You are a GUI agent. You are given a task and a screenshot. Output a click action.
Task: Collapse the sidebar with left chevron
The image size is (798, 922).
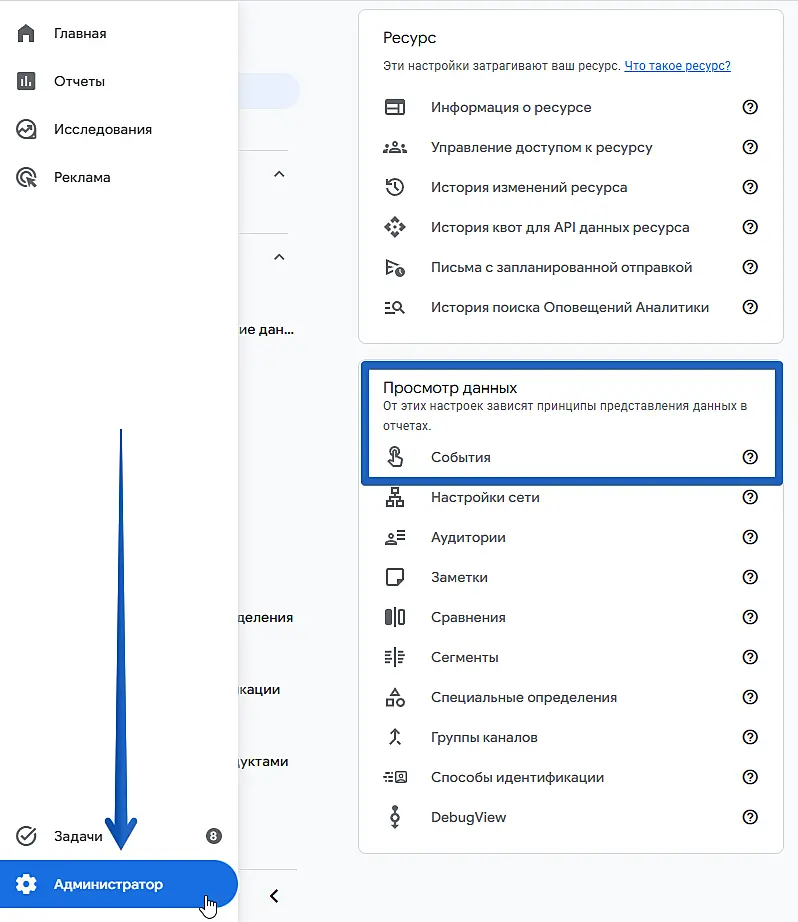pyautogui.click(x=274, y=896)
